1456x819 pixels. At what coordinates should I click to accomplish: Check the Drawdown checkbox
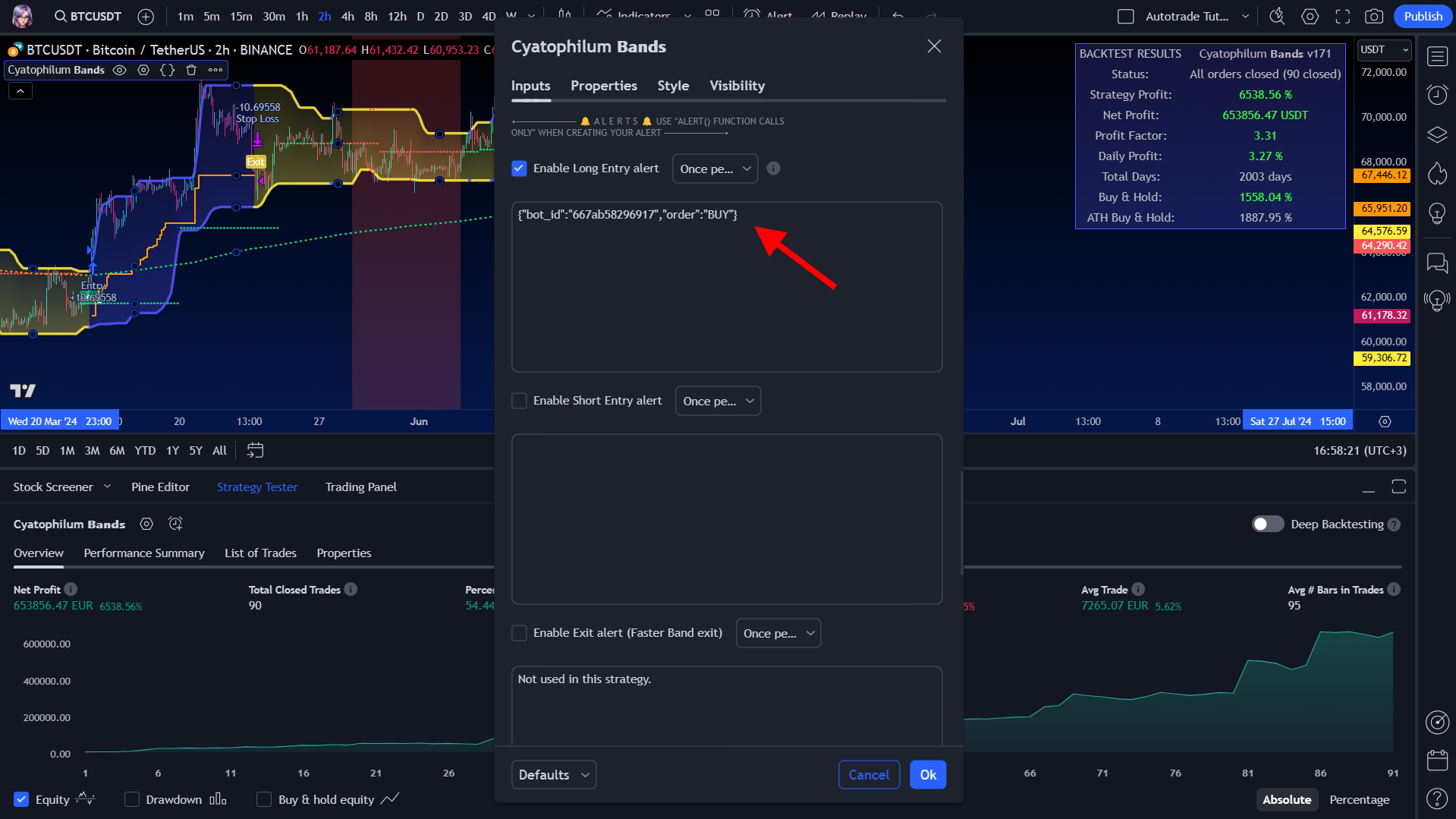[132, 799]
